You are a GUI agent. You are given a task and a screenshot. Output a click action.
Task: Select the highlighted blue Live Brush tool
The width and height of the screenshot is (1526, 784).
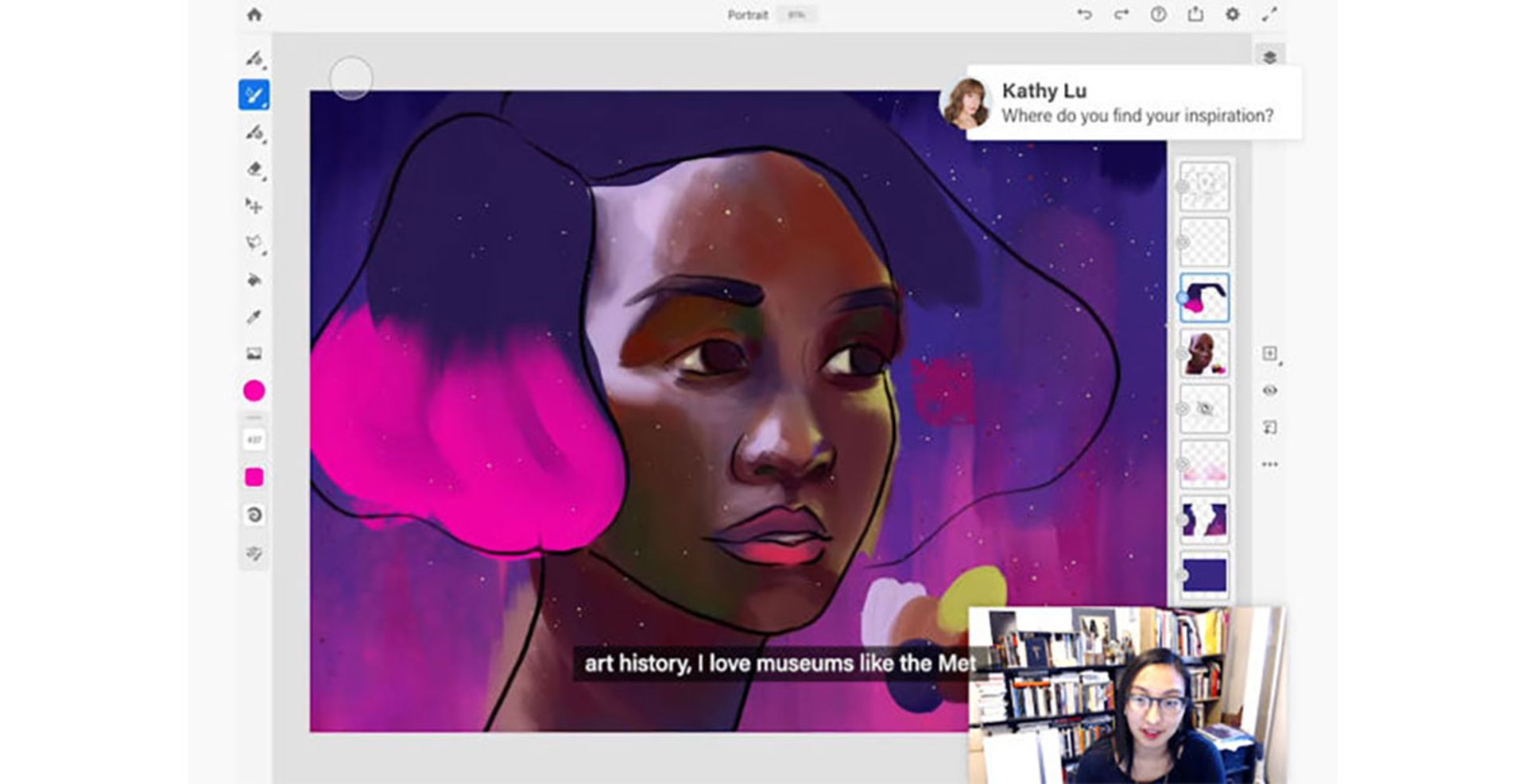(254, 95)
